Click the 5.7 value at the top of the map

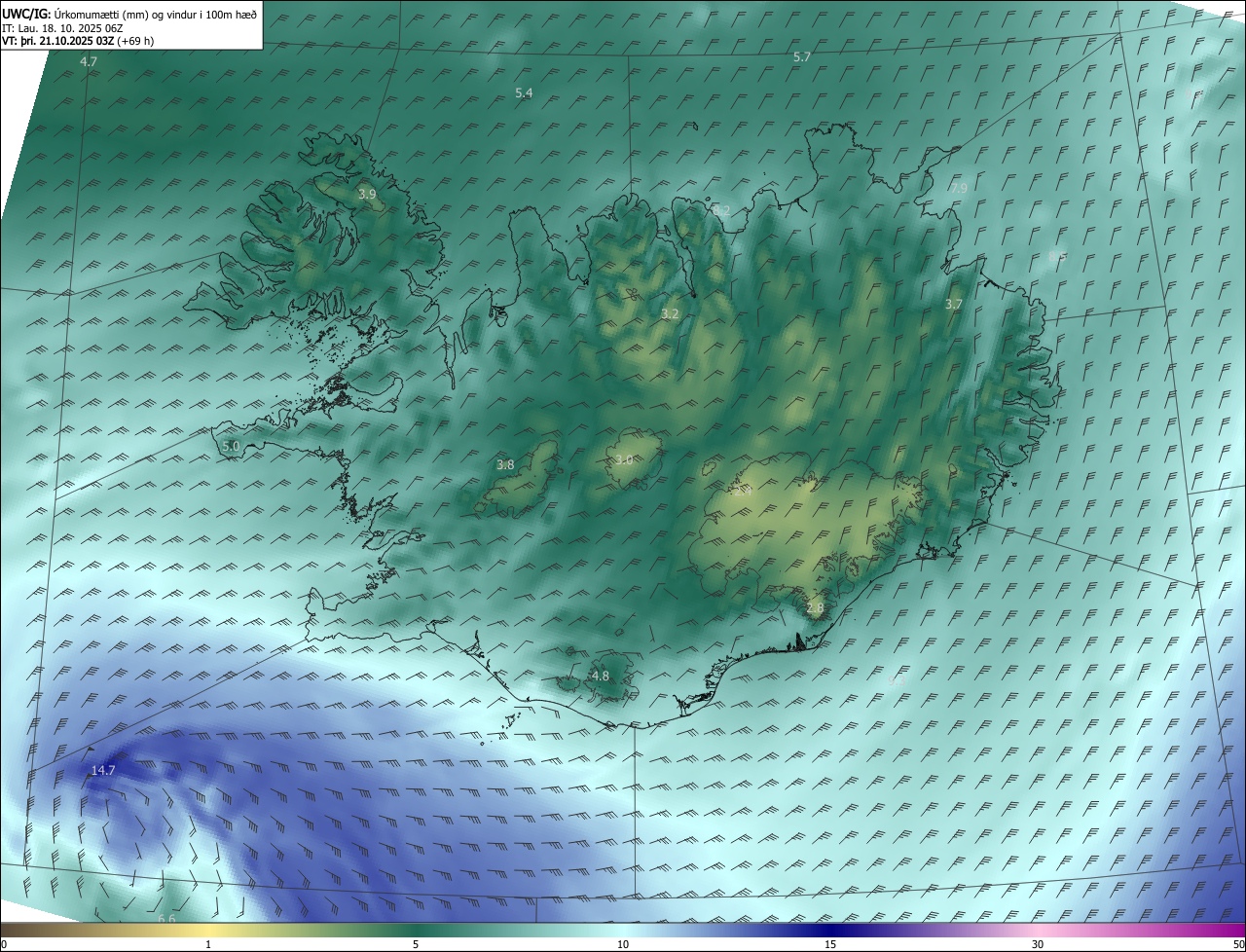point(801,57)
